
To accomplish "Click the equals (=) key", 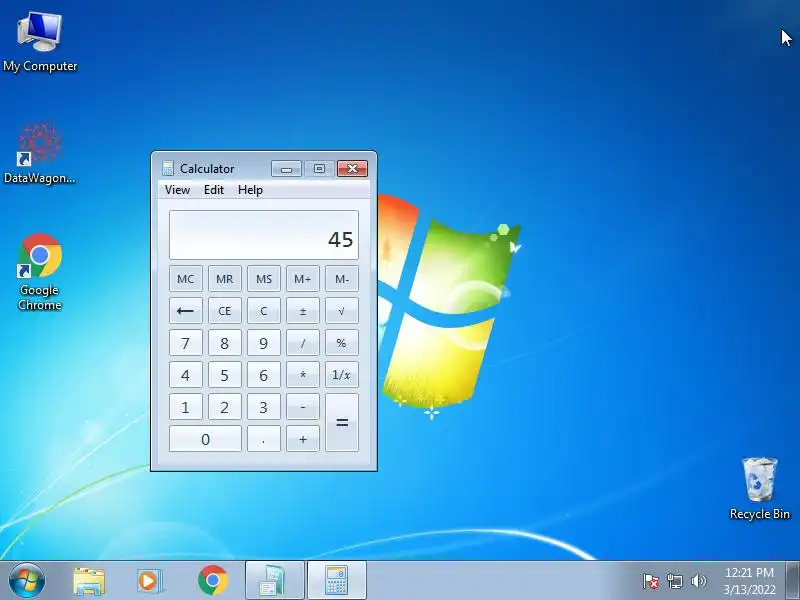I will (342, 423).
